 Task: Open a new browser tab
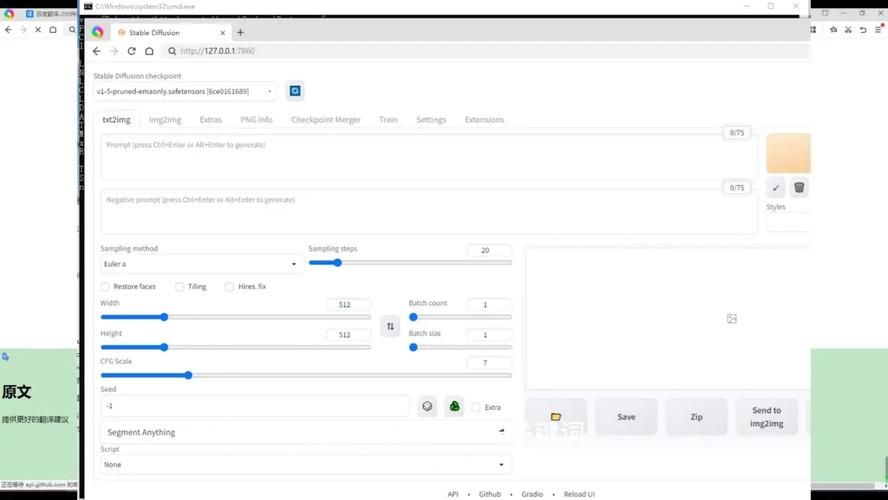240,33
